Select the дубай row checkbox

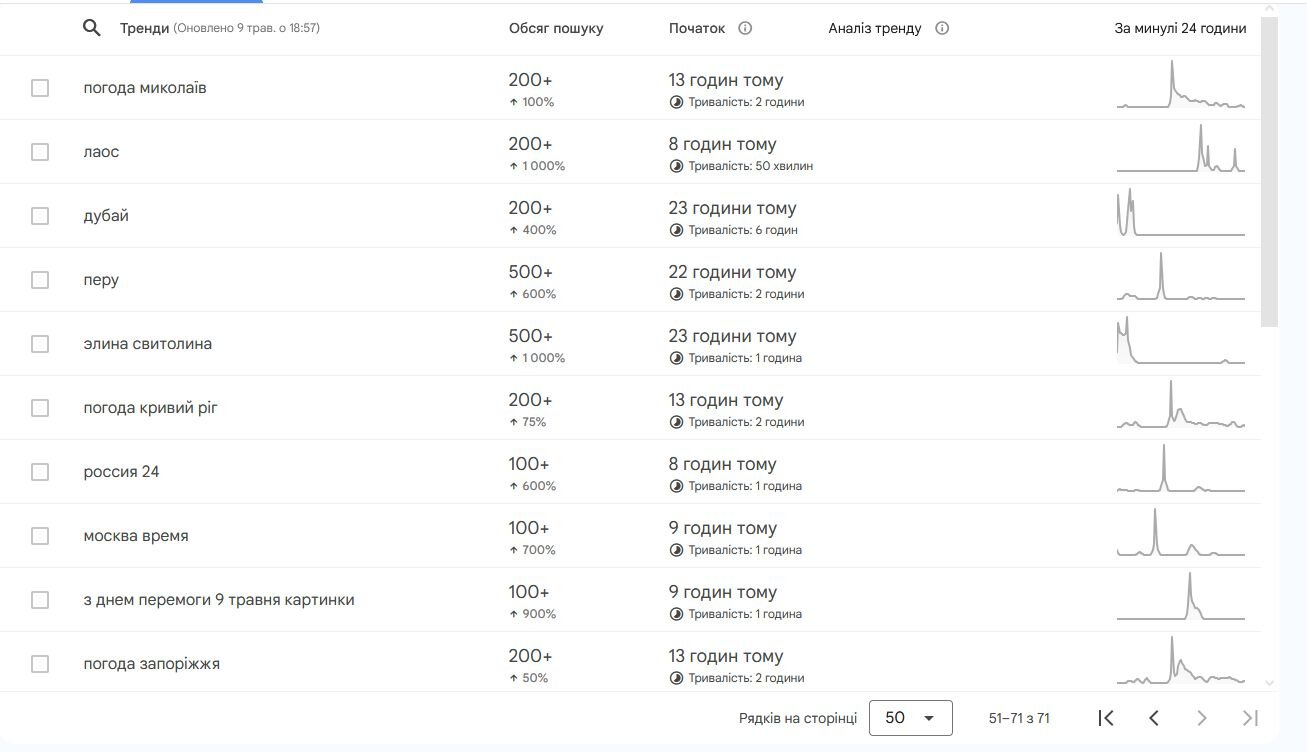[x=40, y=216]
